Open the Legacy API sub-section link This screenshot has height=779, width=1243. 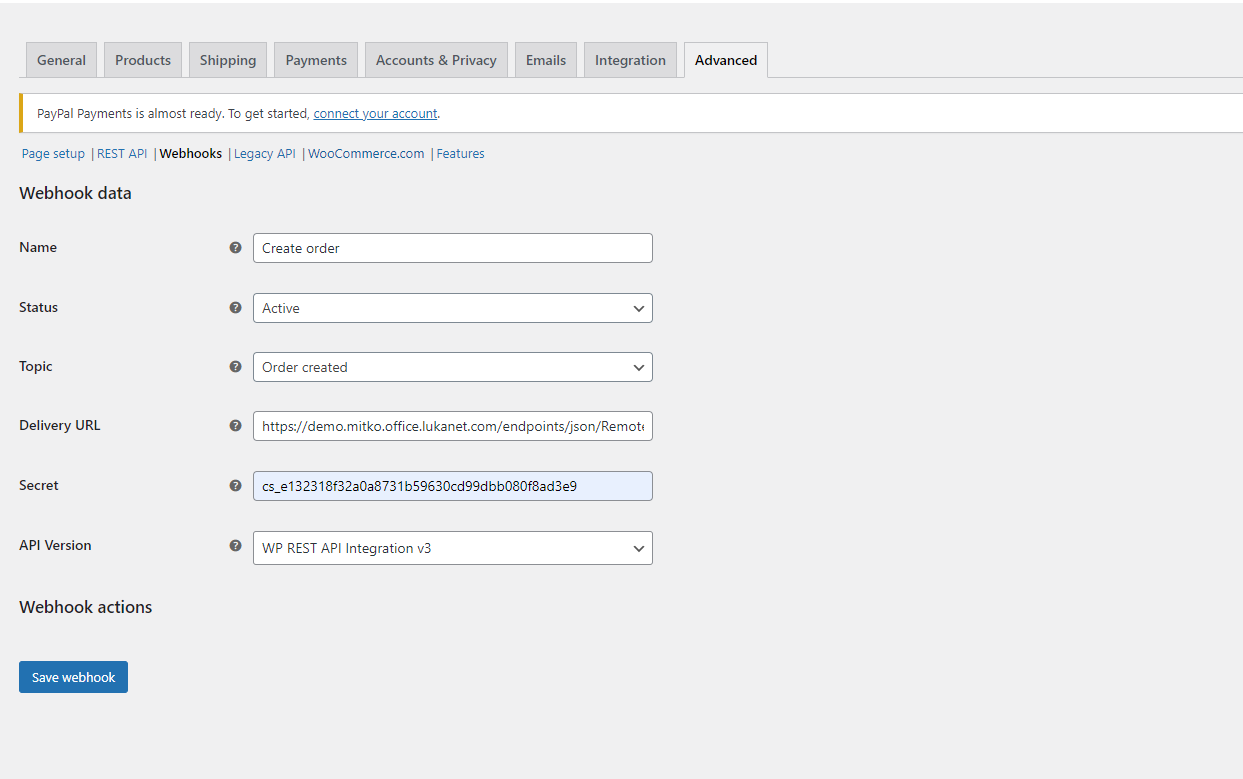point(265,154)
